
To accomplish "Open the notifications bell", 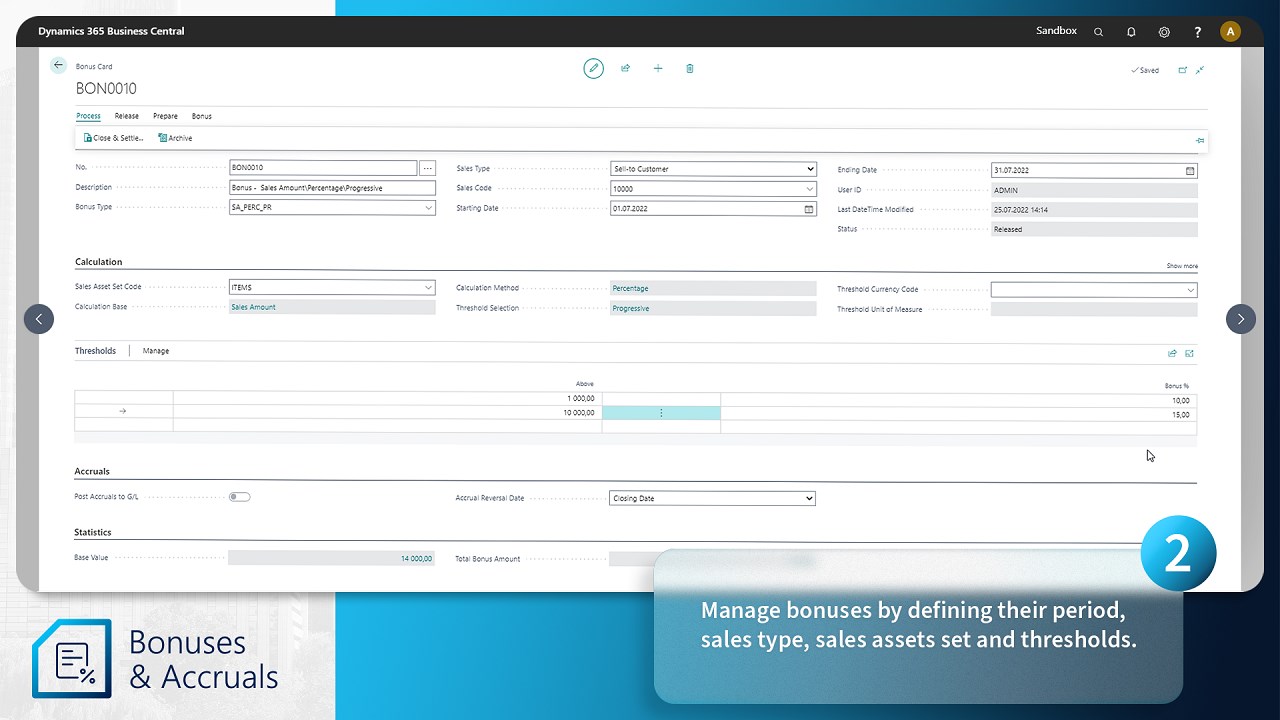I will [1131, 32].
